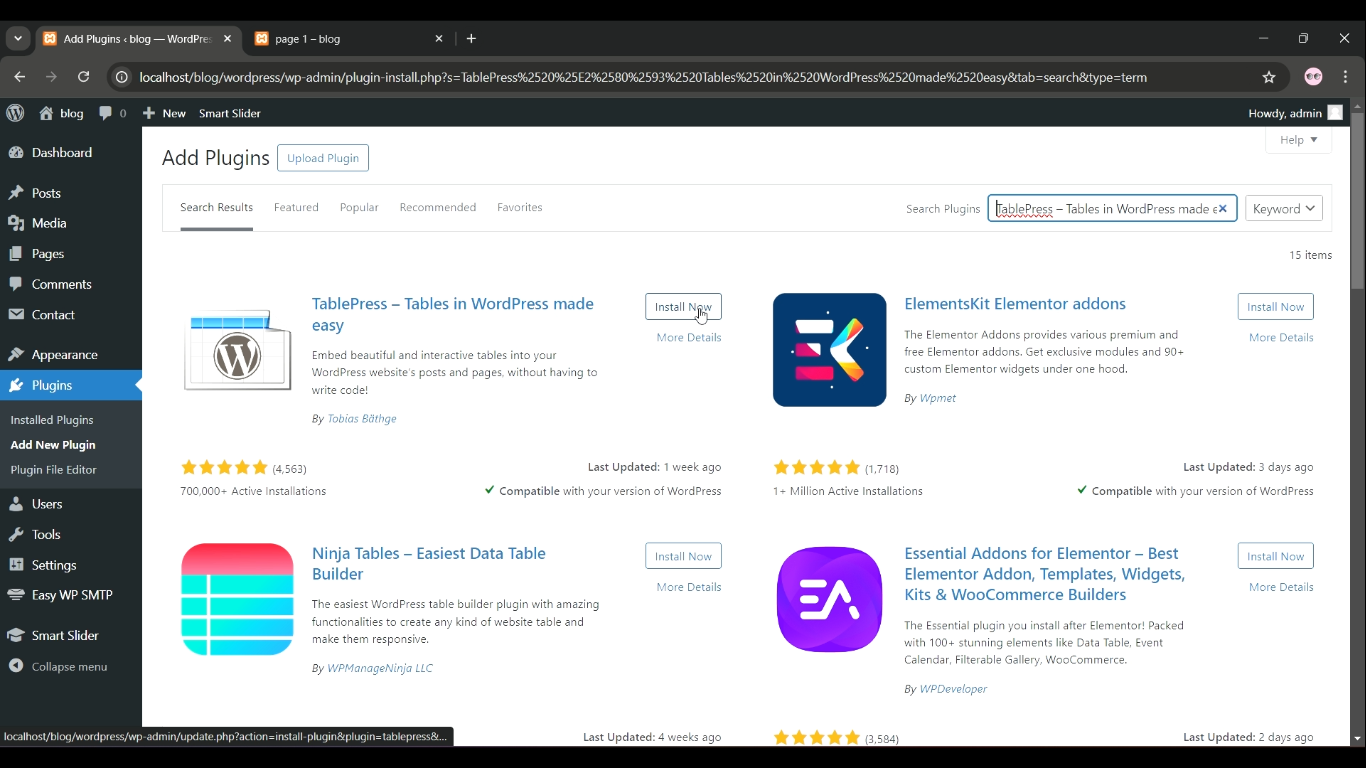View More Details for TablePress

click(x=689, y=338)
